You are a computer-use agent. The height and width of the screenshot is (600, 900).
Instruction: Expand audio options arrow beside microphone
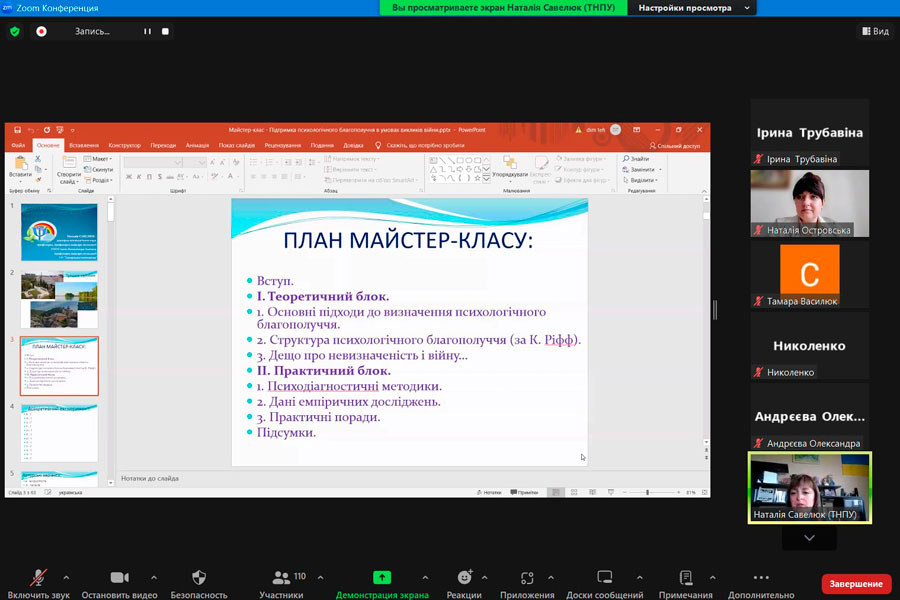(x=66, y=577)
